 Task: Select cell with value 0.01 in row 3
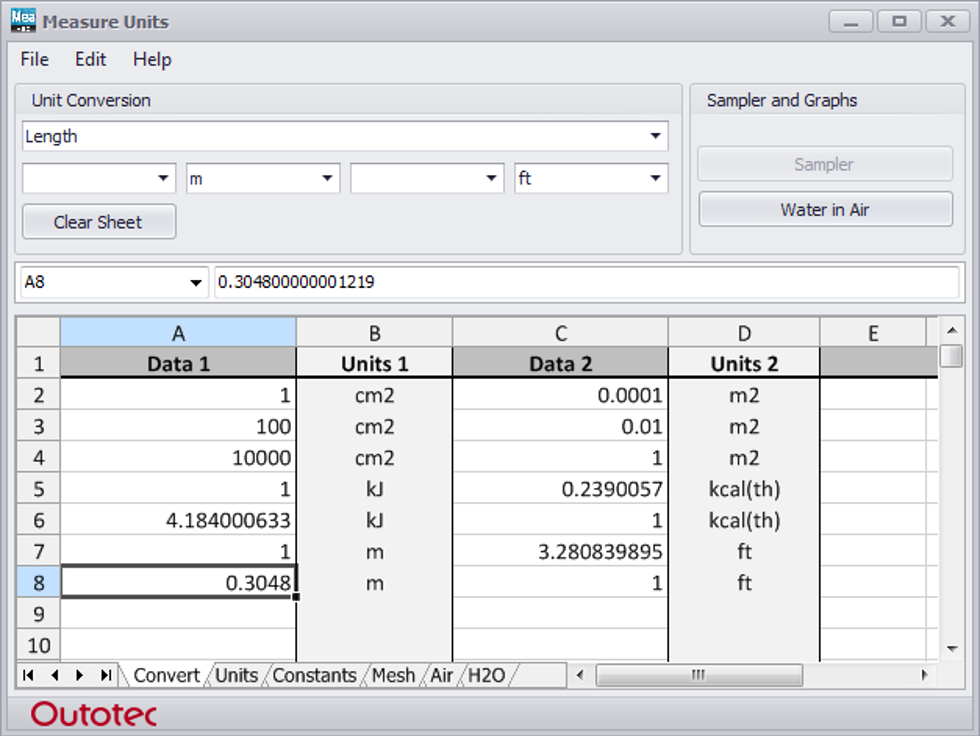click(561, 426)
